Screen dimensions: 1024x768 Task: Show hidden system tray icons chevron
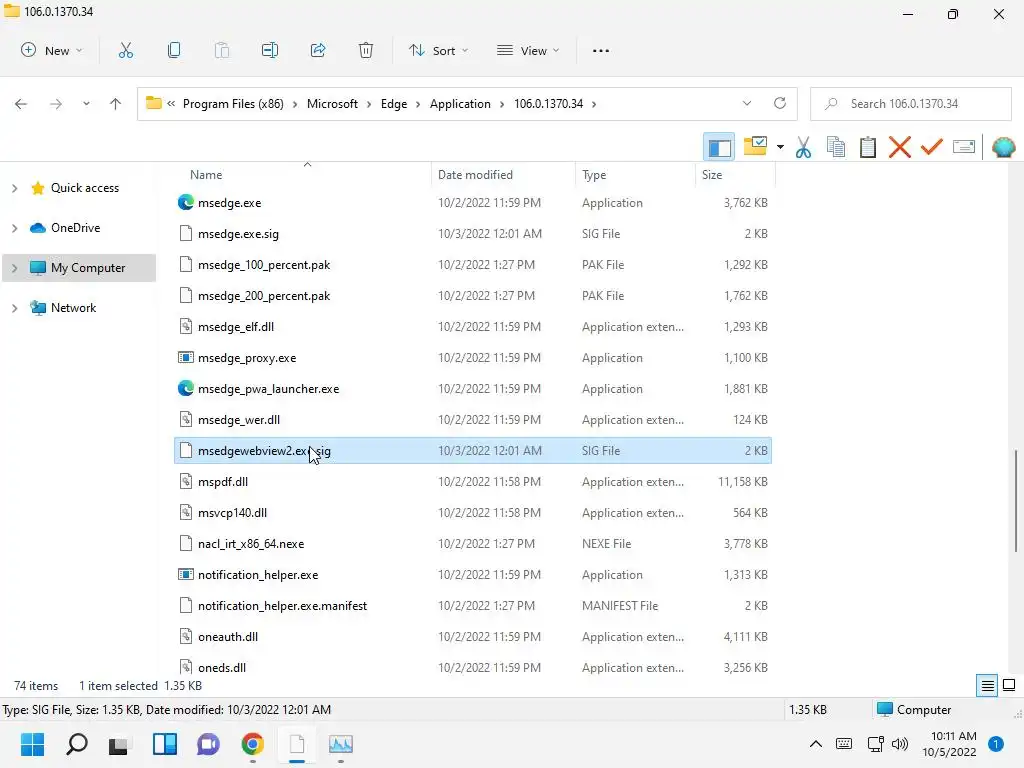(x=816, y=744)
